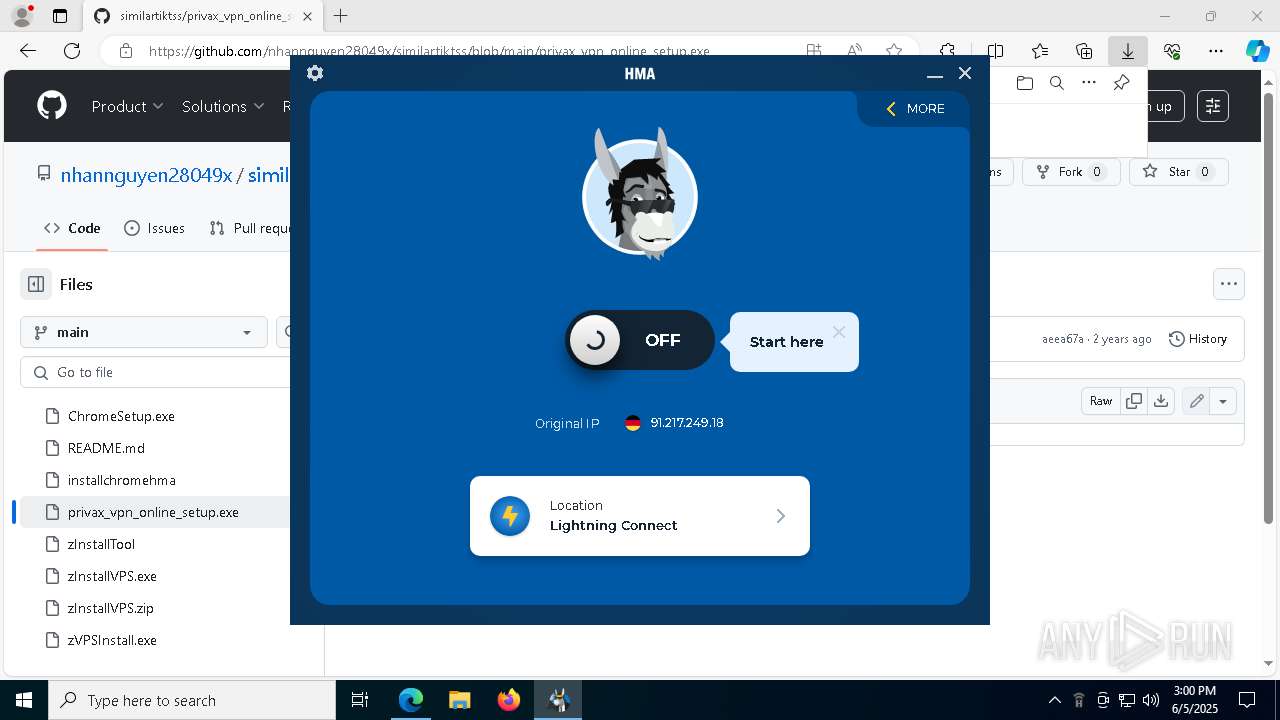
Task: Select privax_vpn_online_setup.exe in file tree
Action: coord(153,512)
